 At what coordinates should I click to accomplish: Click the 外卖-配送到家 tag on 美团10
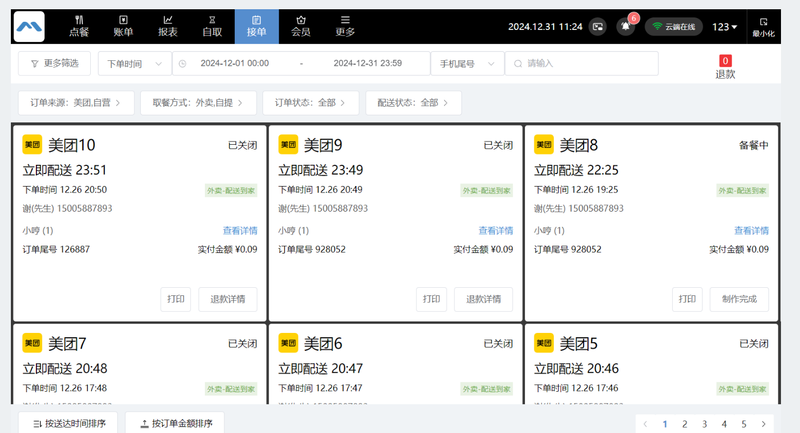231,191
